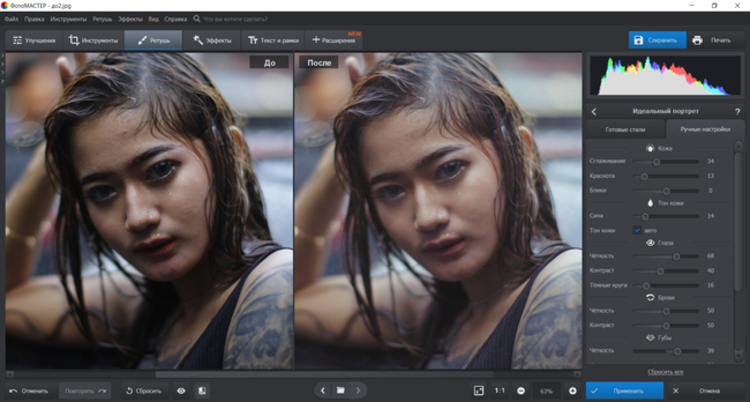Set zoom to 1:1 scale
750x402 pixels.
click(499, 390)
